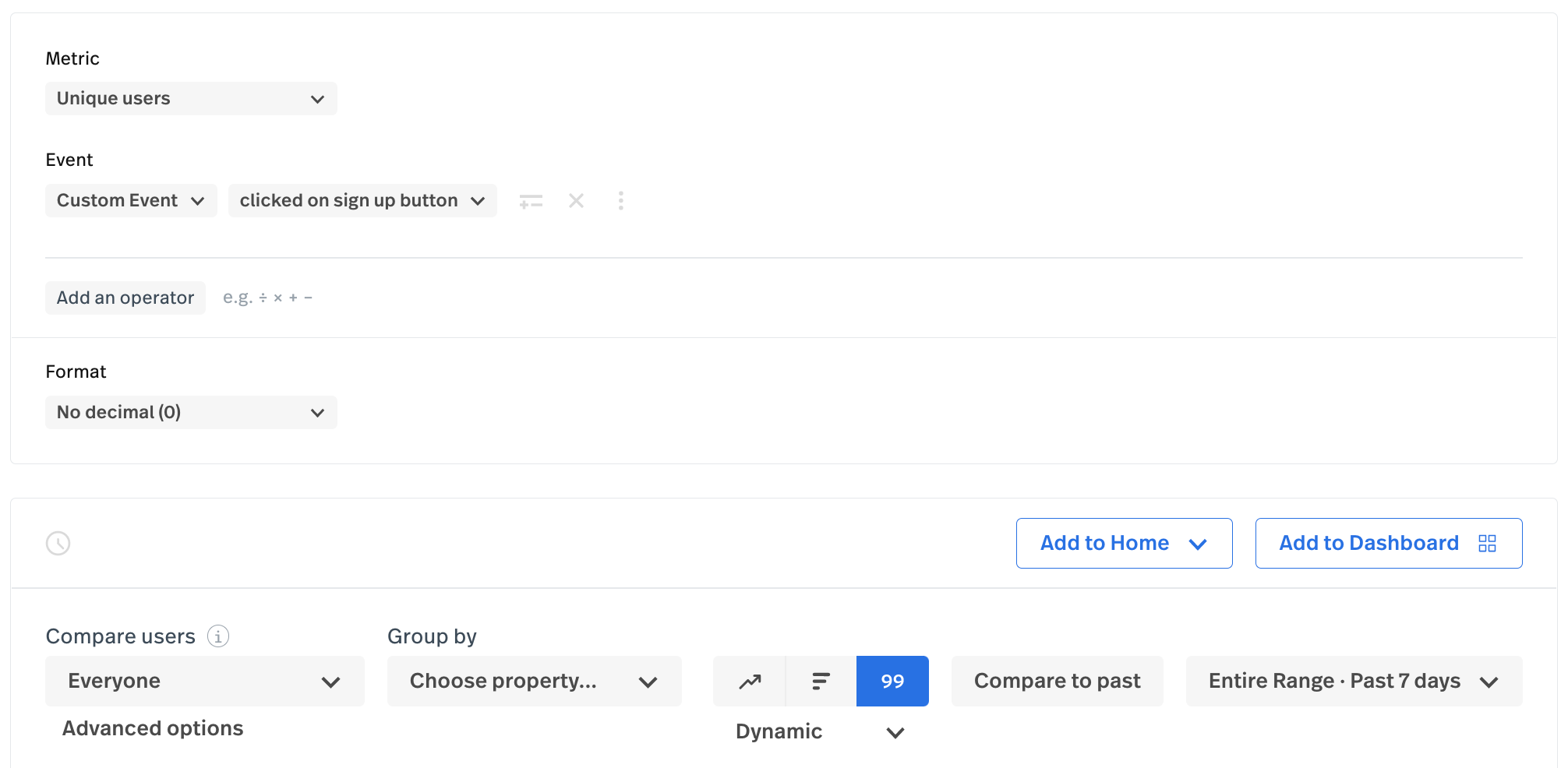Open the Entire Range Past 7 days selector

coord(1354,682)
